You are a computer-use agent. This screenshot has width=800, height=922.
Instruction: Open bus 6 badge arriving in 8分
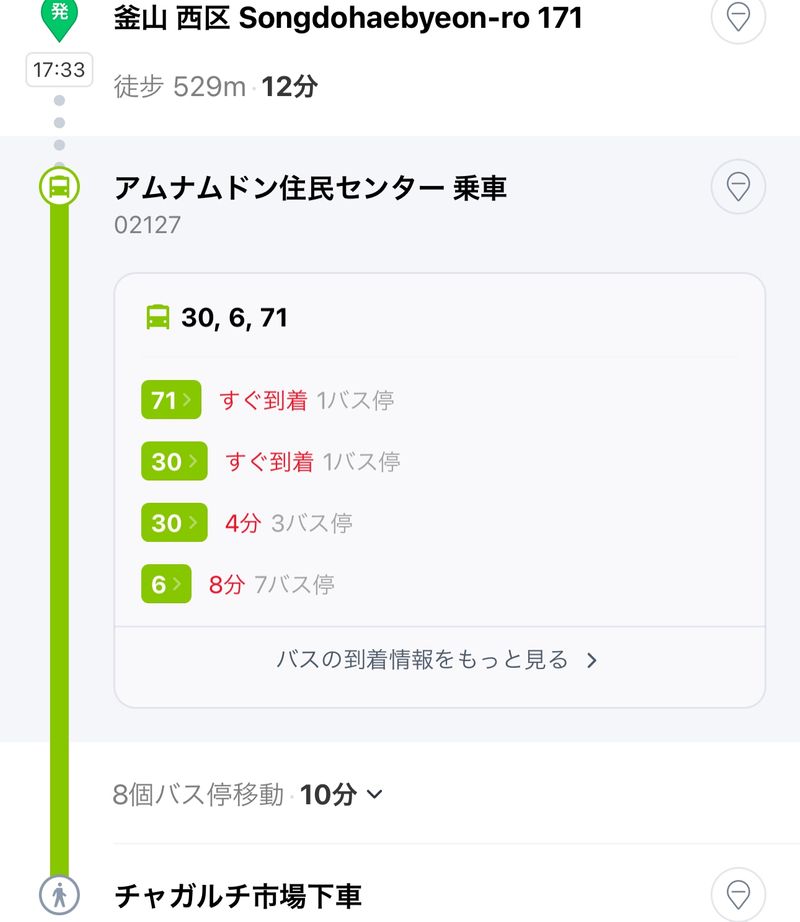[x=165, y=584]
